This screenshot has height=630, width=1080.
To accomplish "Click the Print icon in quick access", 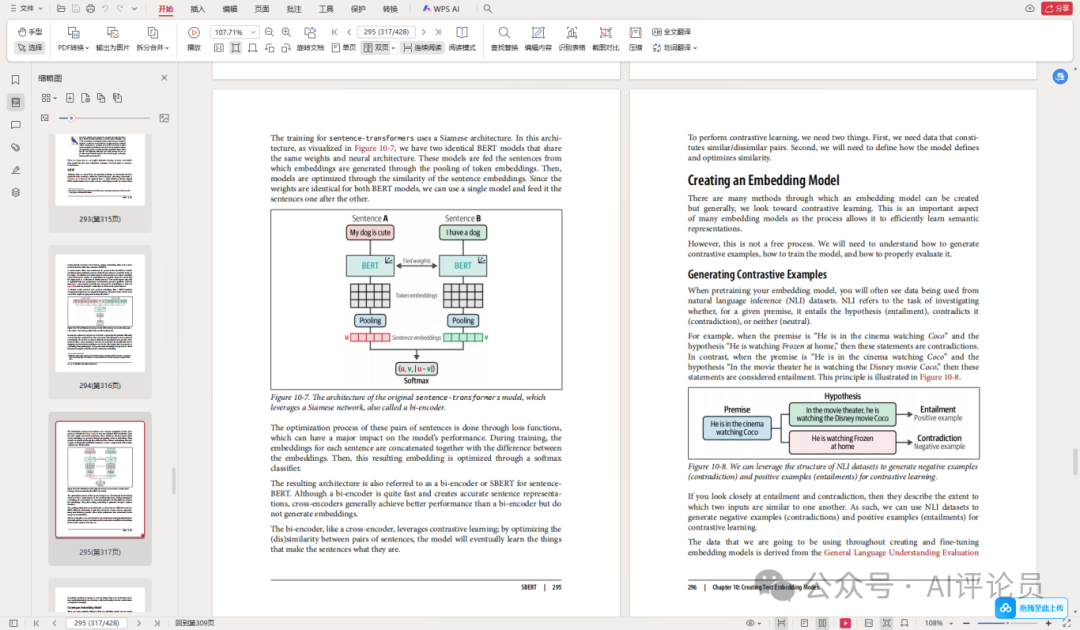I will click(x=90, y=8).
